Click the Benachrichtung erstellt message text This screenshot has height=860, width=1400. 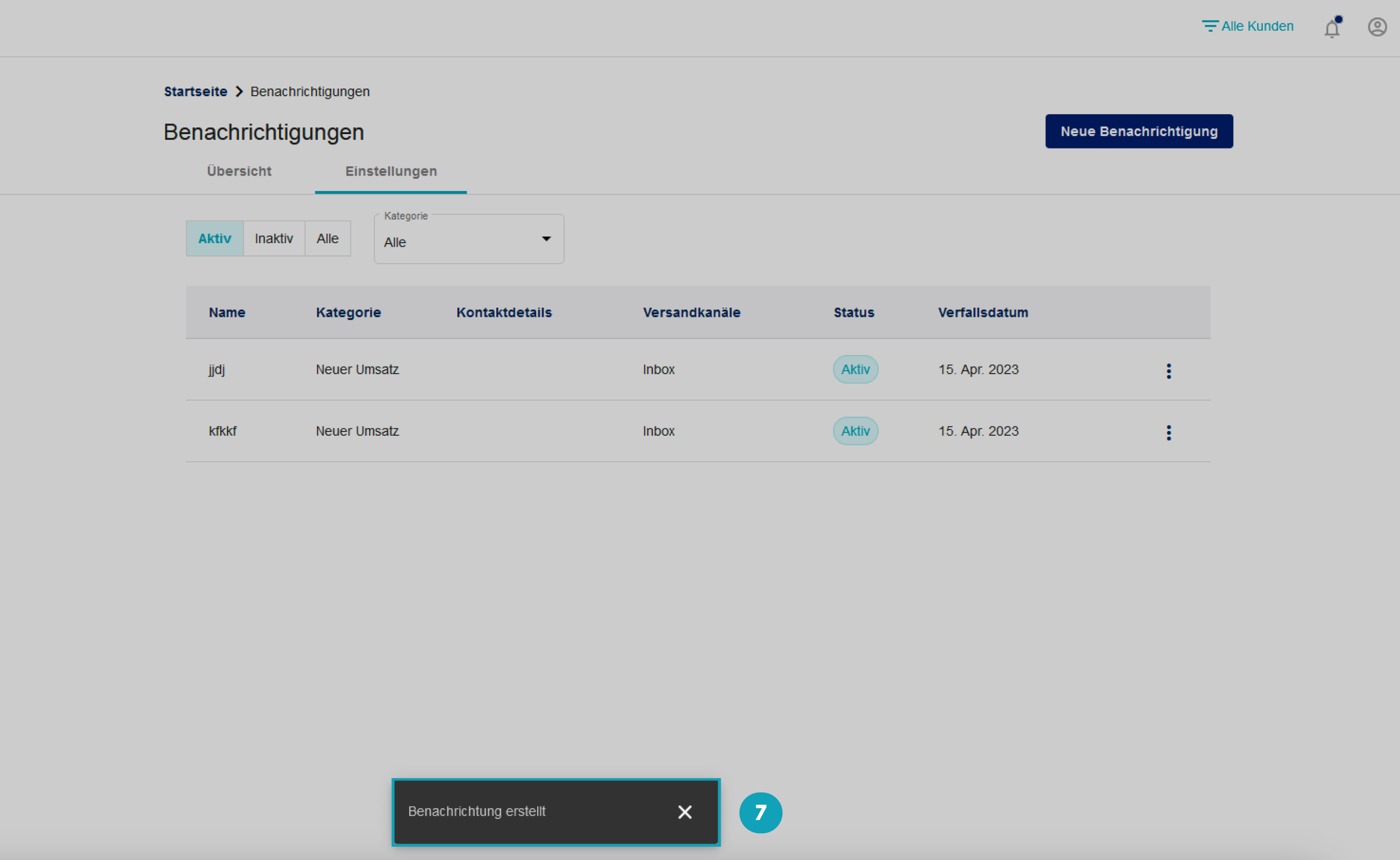coord(477,812)
